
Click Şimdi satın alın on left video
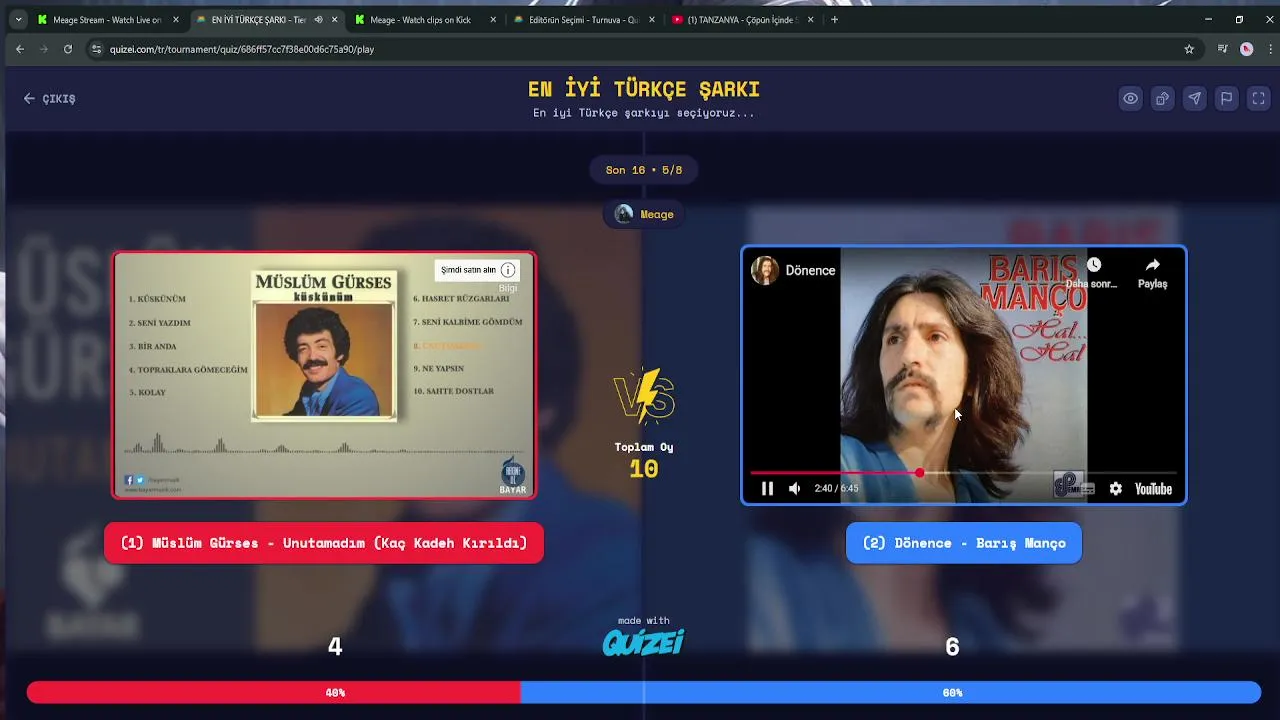tap(468, 270)
